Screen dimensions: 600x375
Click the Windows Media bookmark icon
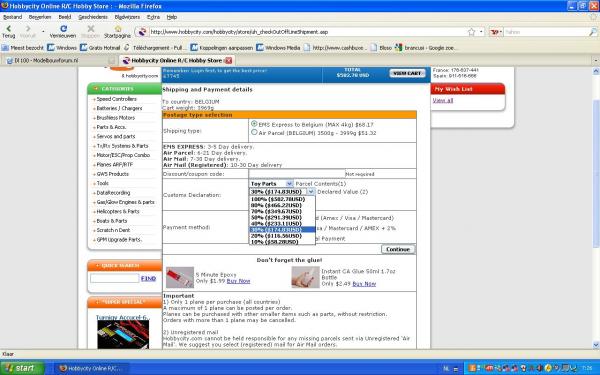coord(260,47)
